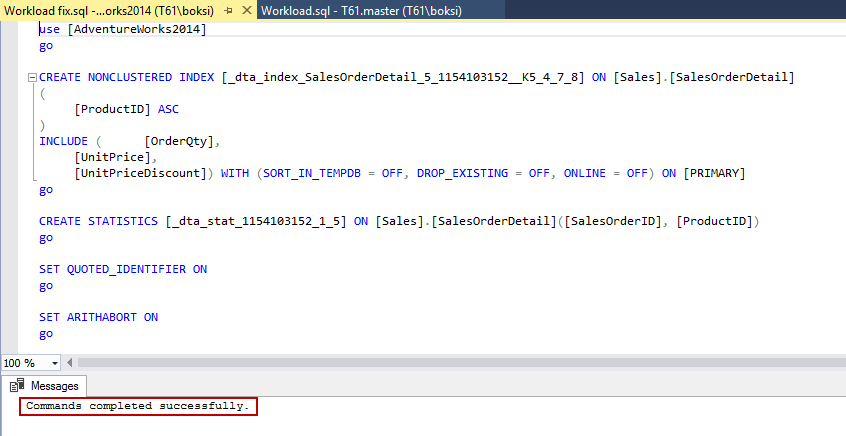Screen dimensions: 846x436
Task: Click the 'go' after SET ARITHABORT ON
Action: [x=46, y=334]
